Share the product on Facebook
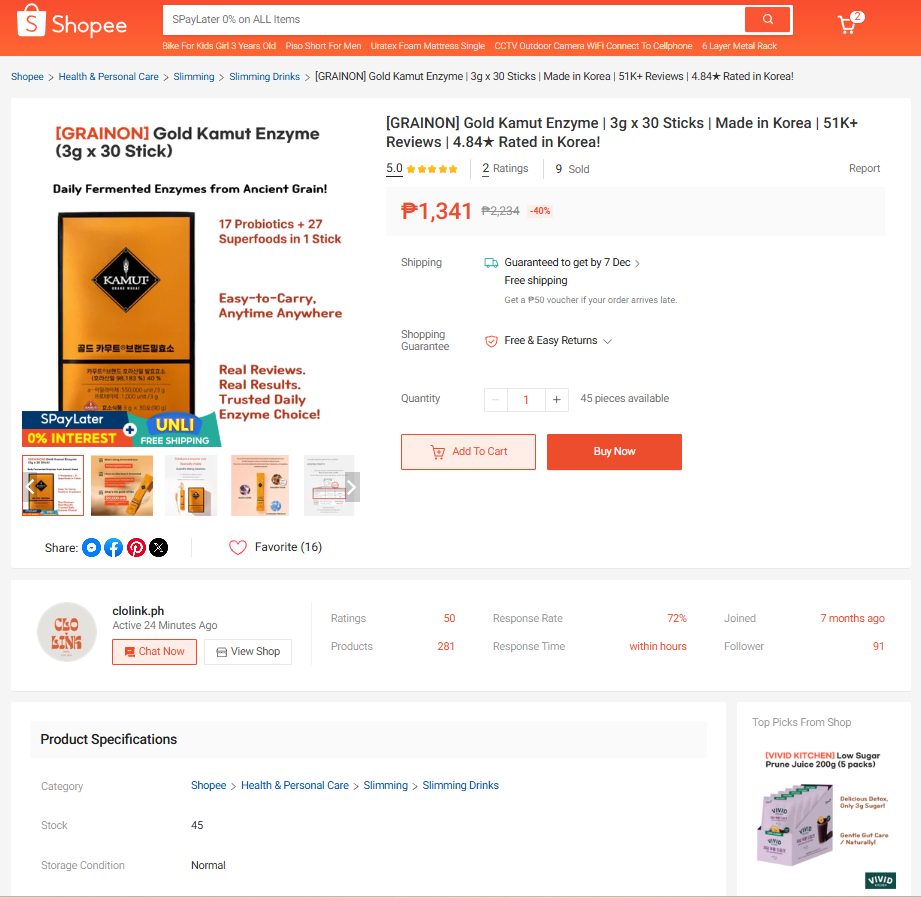This screenshot has height=898, width=921. [113, 547]
